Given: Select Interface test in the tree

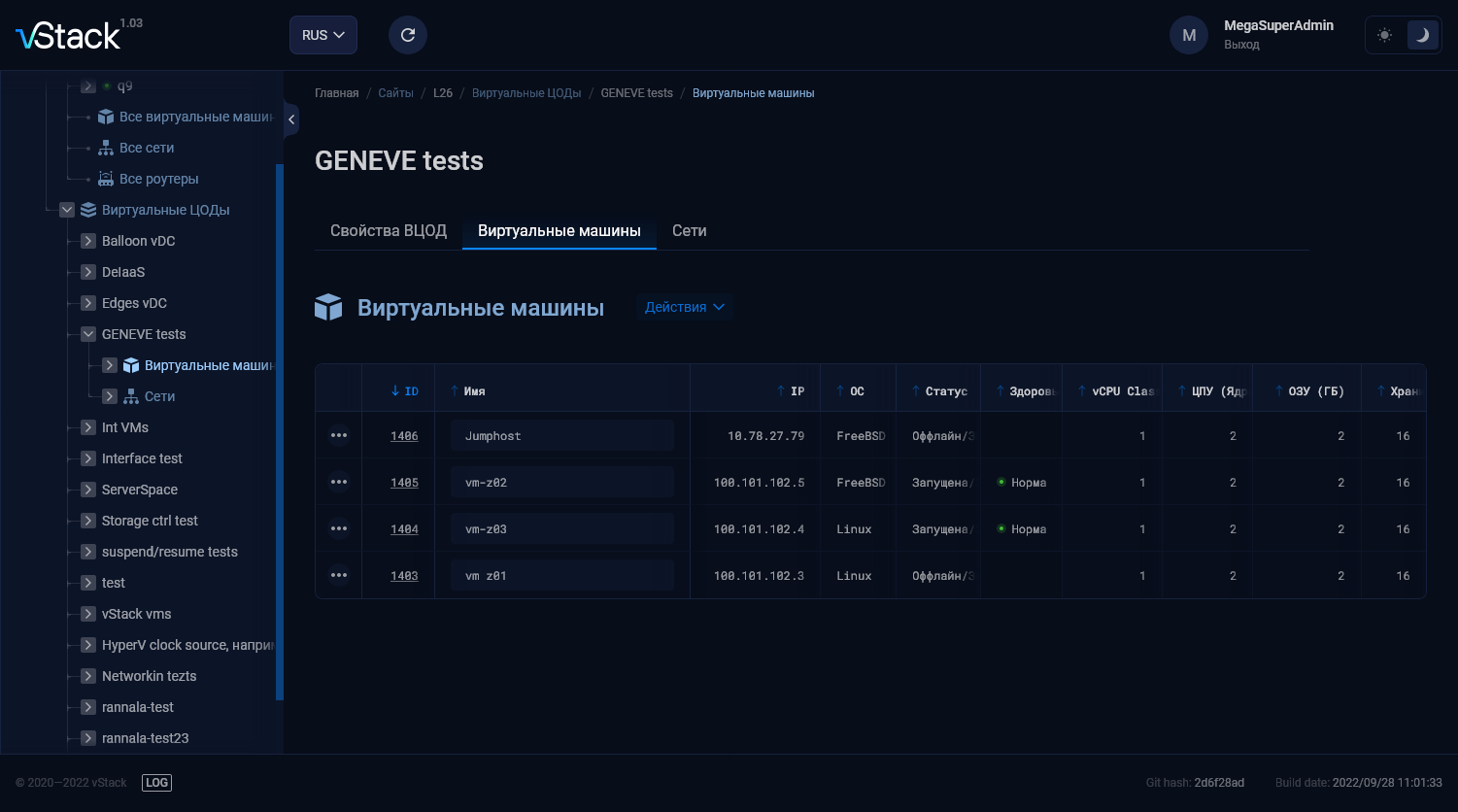Looking at the screenshot, I should [142, 458].
